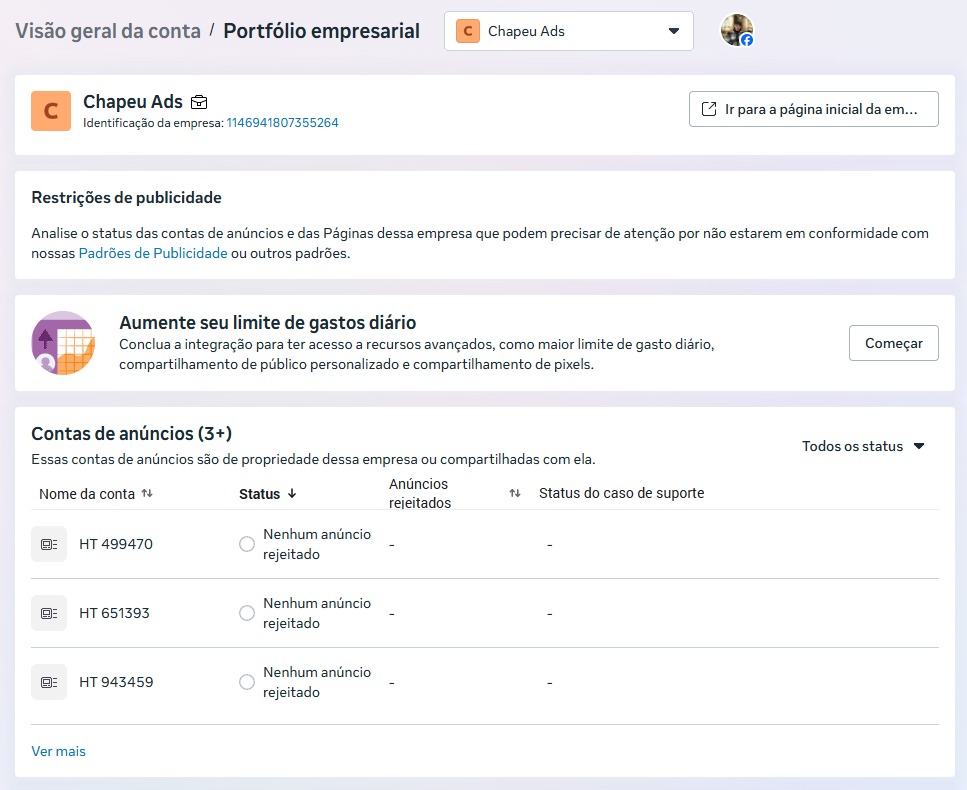Select status circle for HT 651393
This screenshot has height=790, width=967.
pos(247,613)
